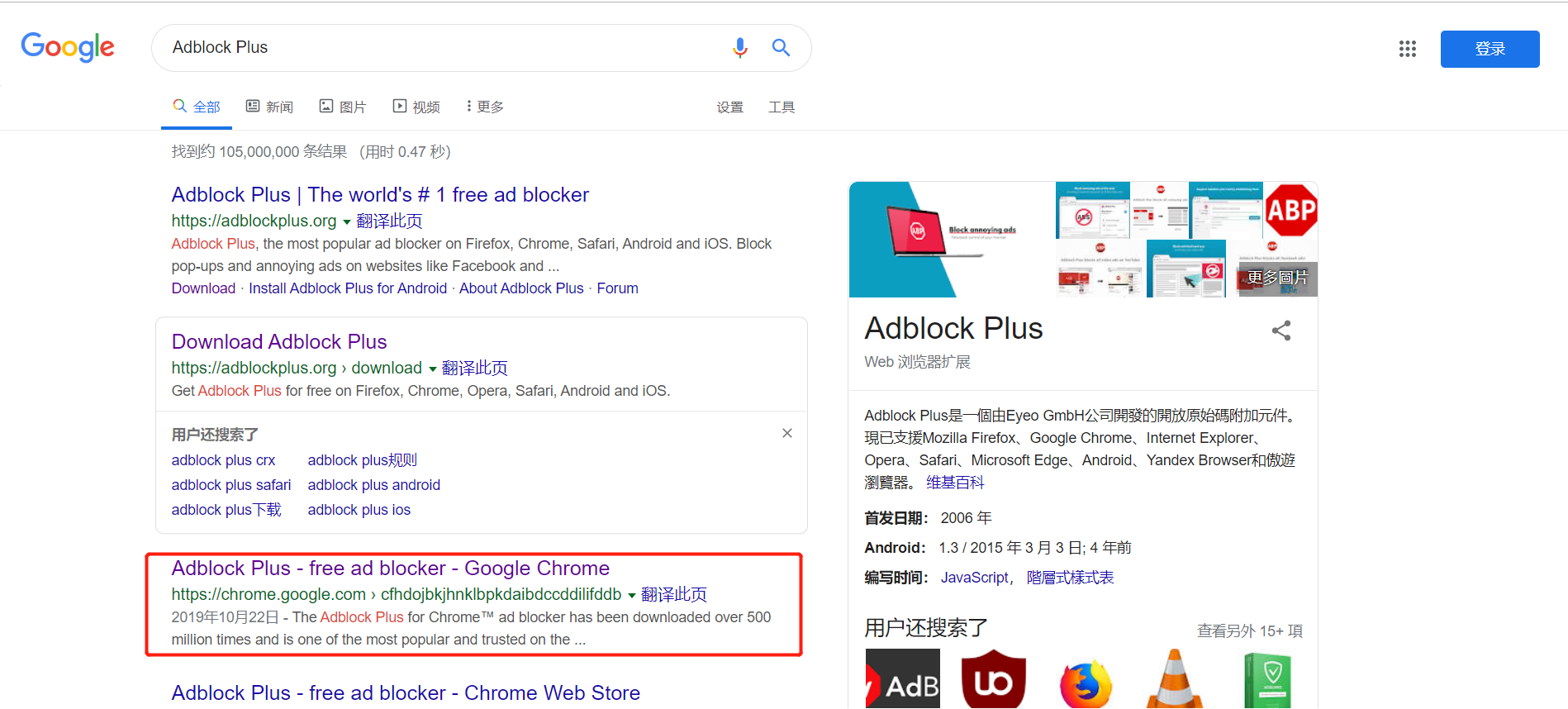Select the Firefox logo thumbnail

1086,683
